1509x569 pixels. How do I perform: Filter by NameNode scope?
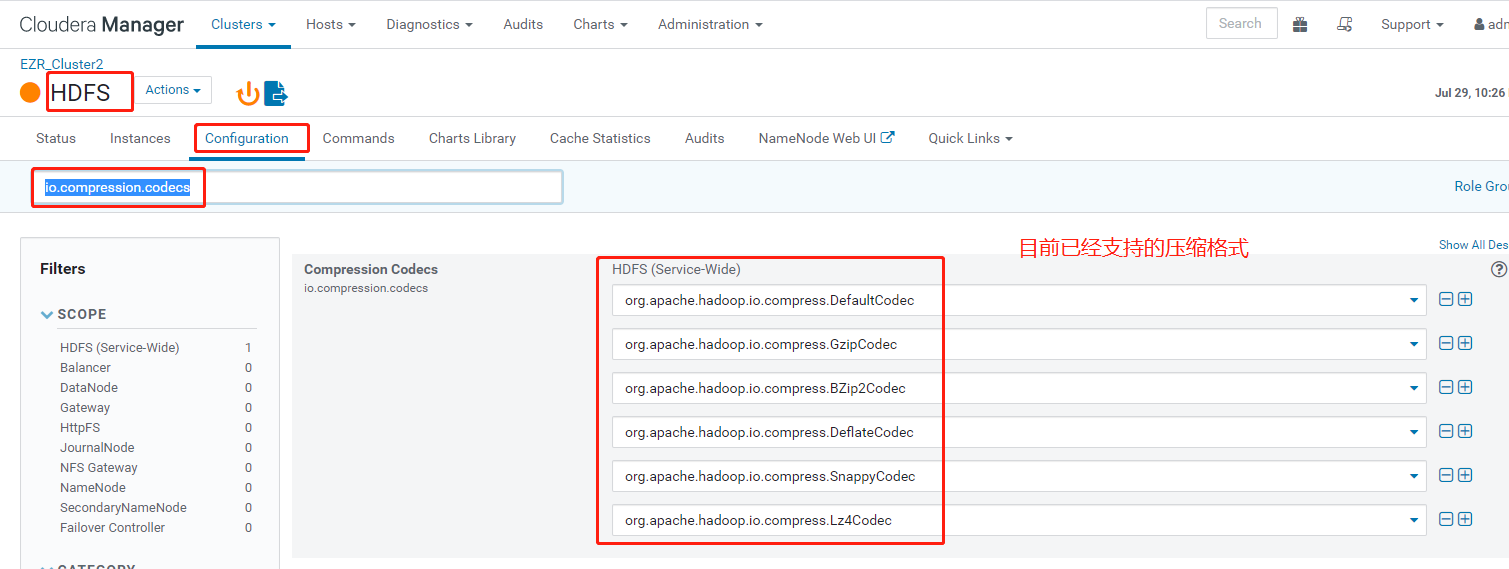(x=93, y=488)
